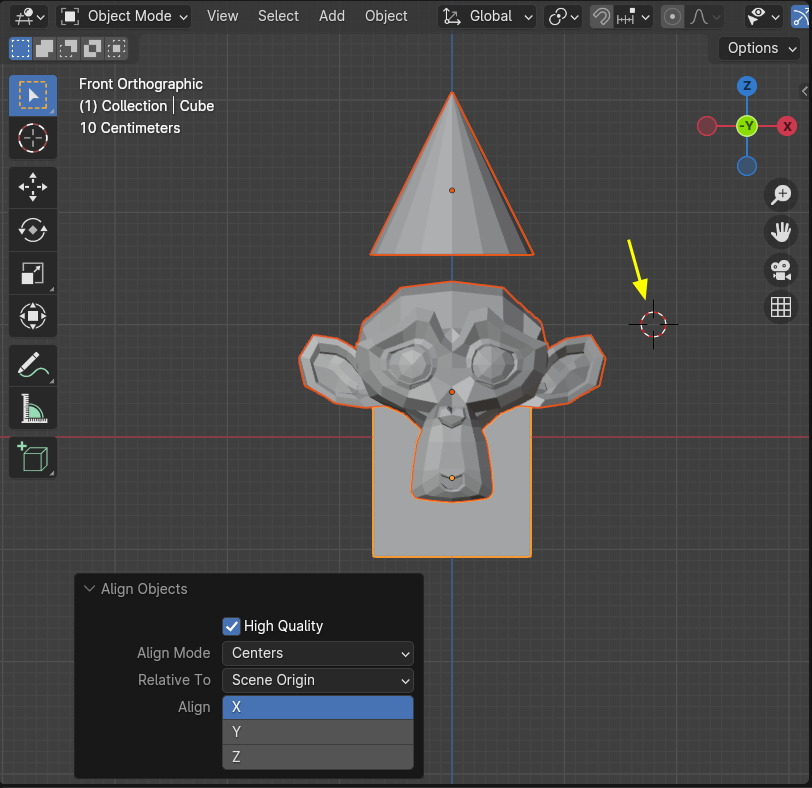This screenshot has width=812, height=788.
Task: Uncheck the High Quality checkbox
Action: [x=231, y=626]
